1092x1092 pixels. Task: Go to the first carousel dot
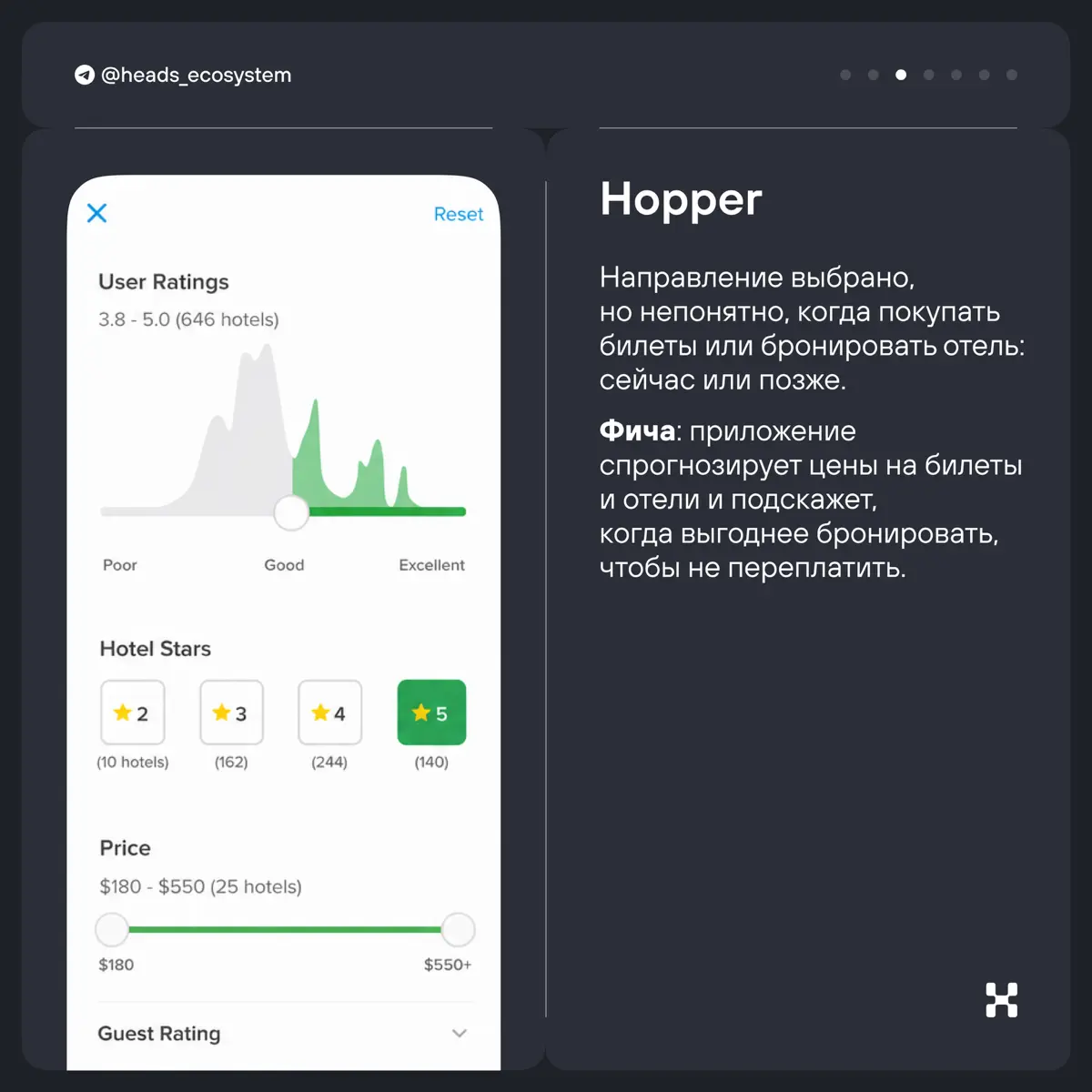click(x=845, y=75)
